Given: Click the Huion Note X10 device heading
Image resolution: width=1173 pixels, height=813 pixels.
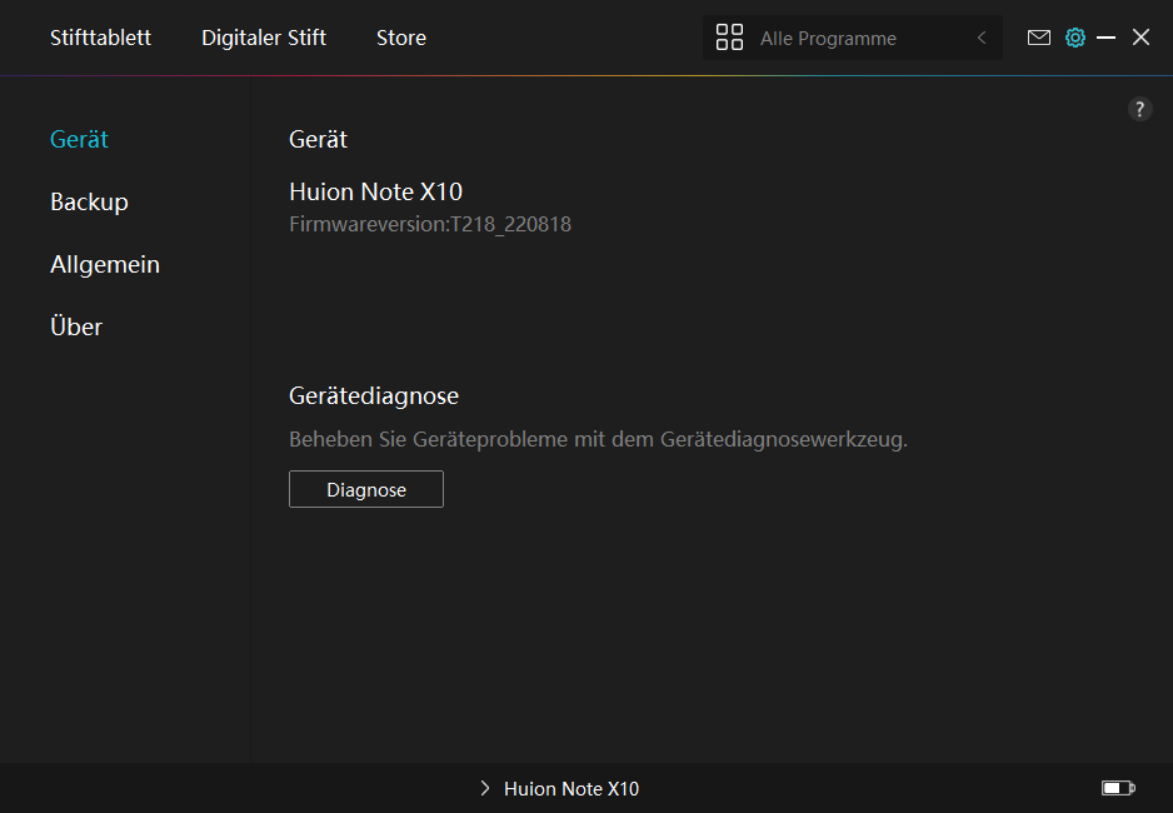Looking at the screenshot, I should [x=376, y=192].
